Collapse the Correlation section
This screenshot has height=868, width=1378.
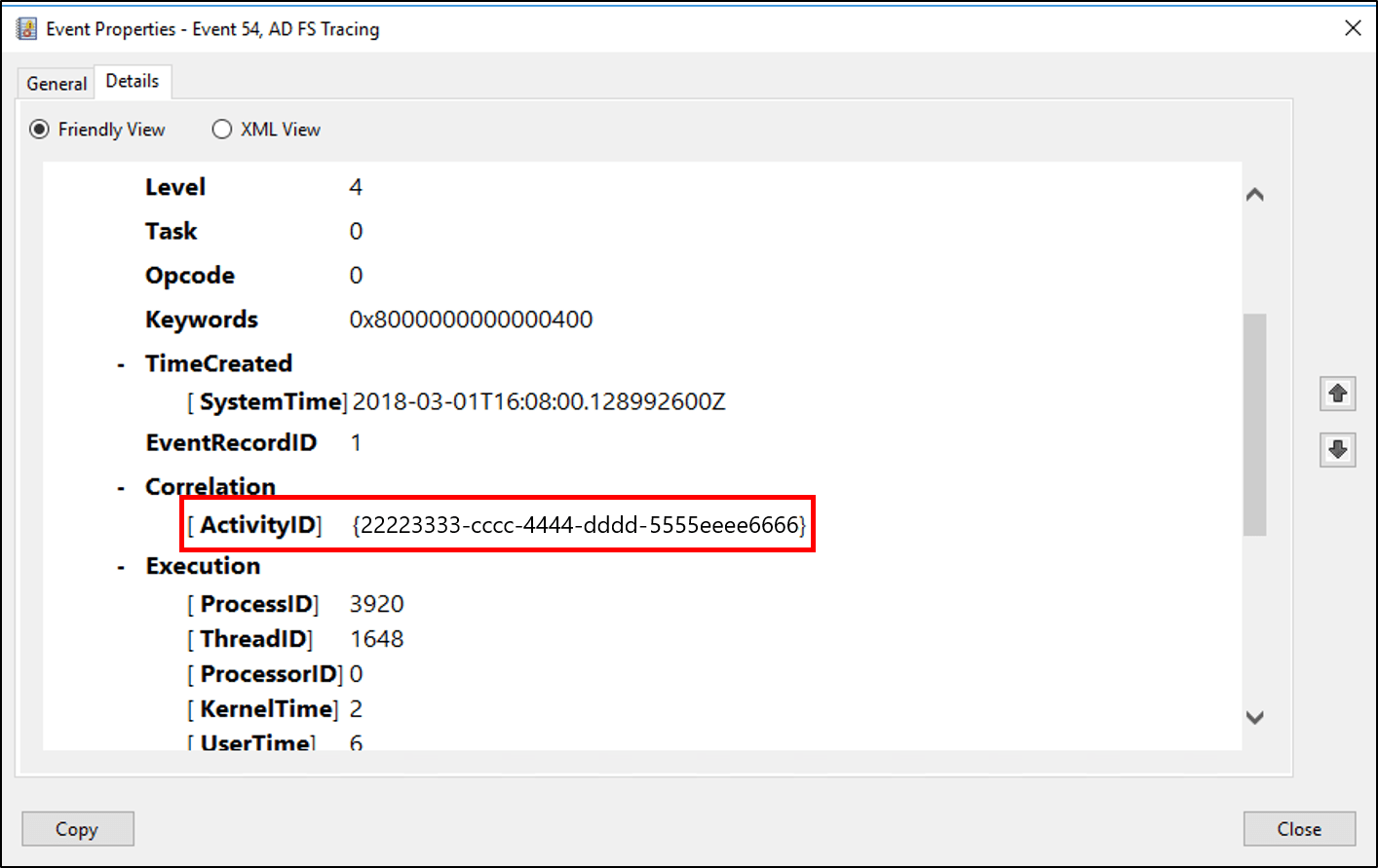tap(120, 486)
